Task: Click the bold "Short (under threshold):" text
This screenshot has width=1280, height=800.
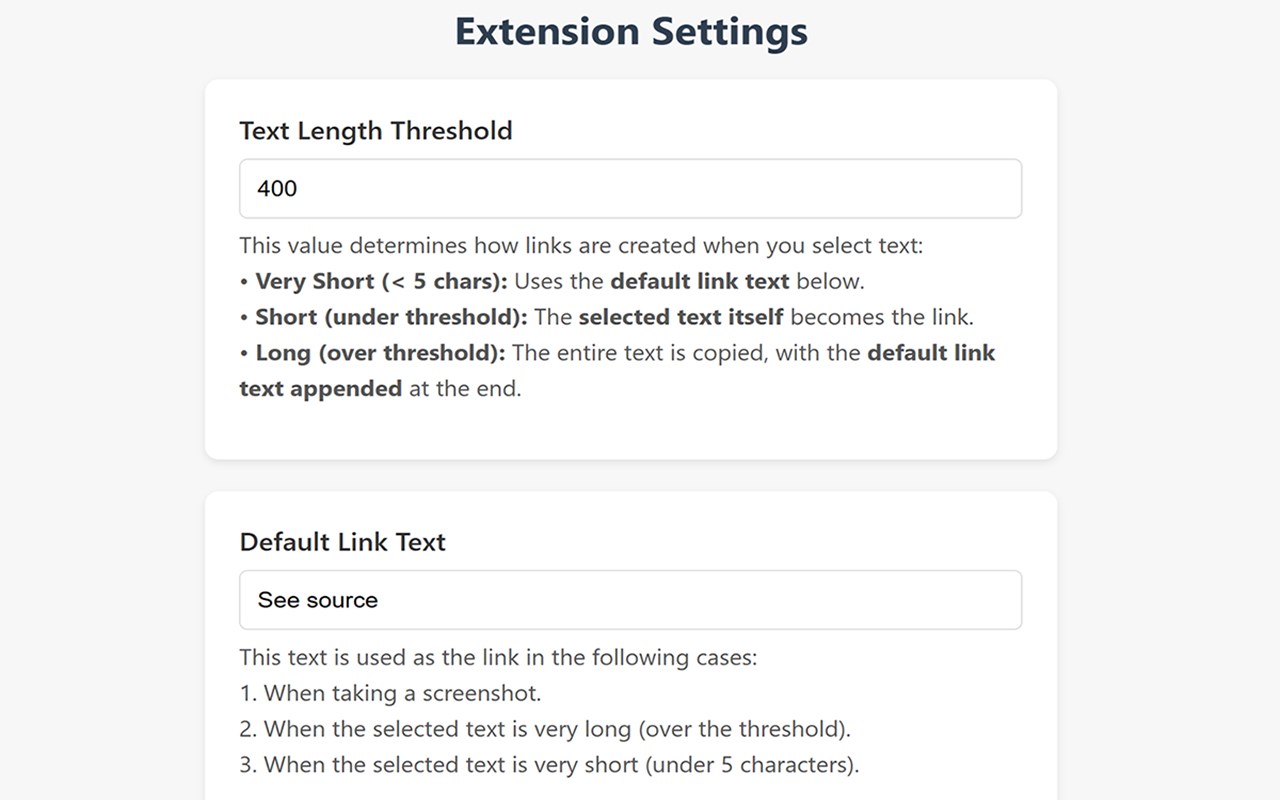Action: click(x=391, y=317)
